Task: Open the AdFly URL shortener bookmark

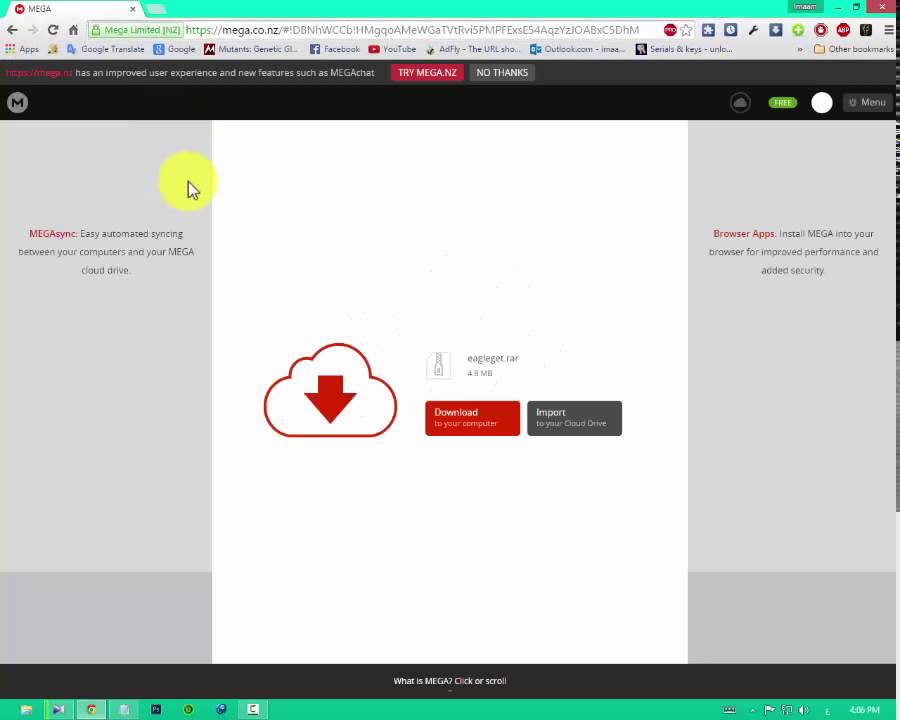Action: point(472,49)
